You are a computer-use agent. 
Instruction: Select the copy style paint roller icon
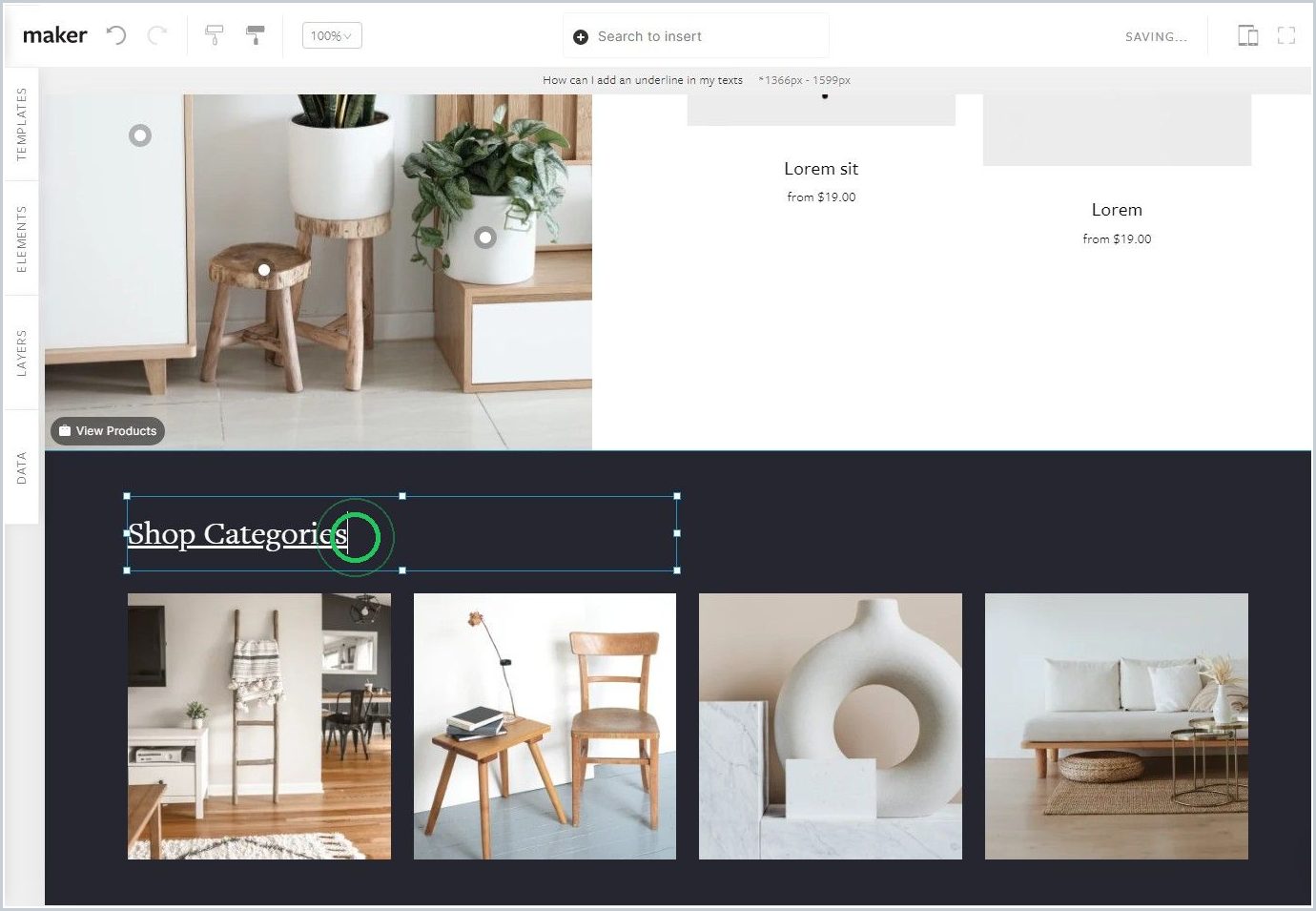click(215, 35)
